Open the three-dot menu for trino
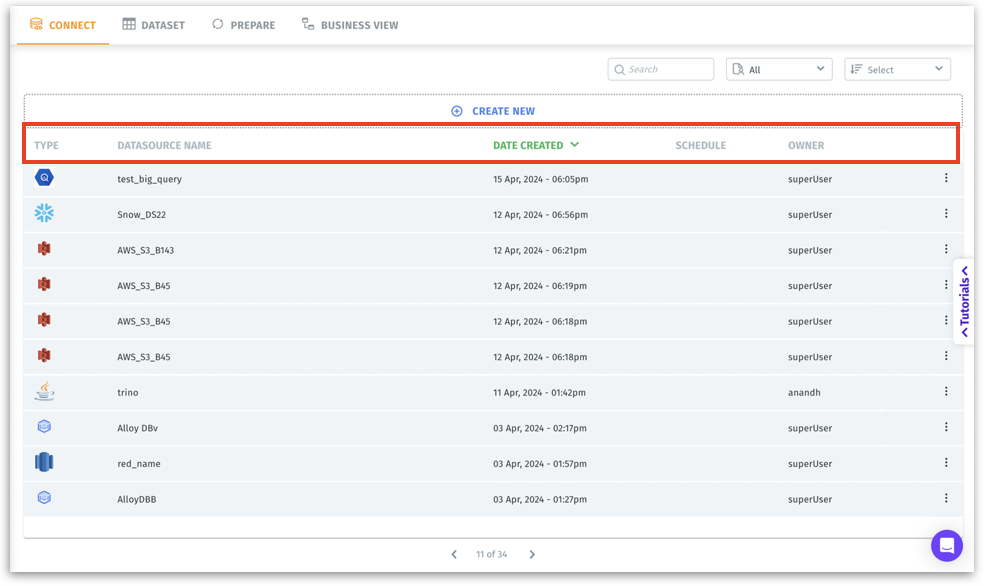 coord(945,392)
